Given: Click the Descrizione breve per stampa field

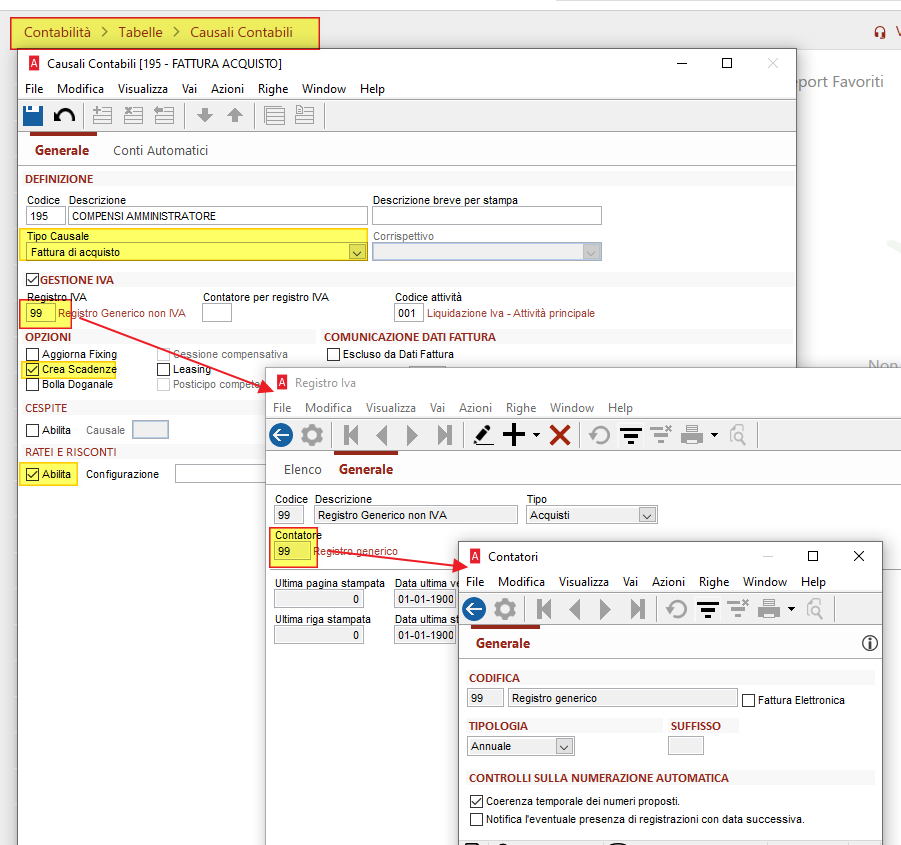Looking at the screenshot, I should point(487,216).
